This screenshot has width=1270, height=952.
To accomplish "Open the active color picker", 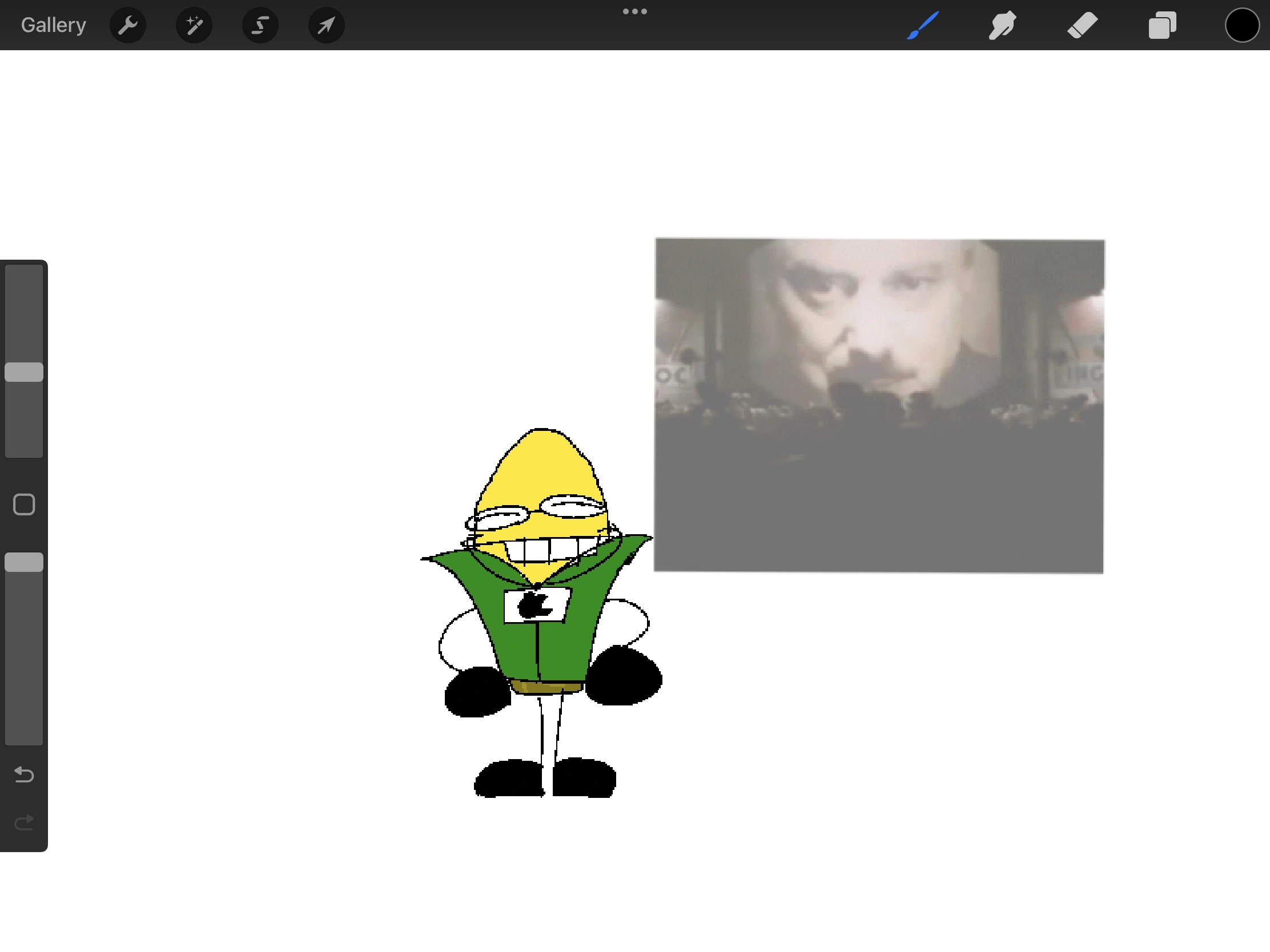I will (x=1242, y=25).
